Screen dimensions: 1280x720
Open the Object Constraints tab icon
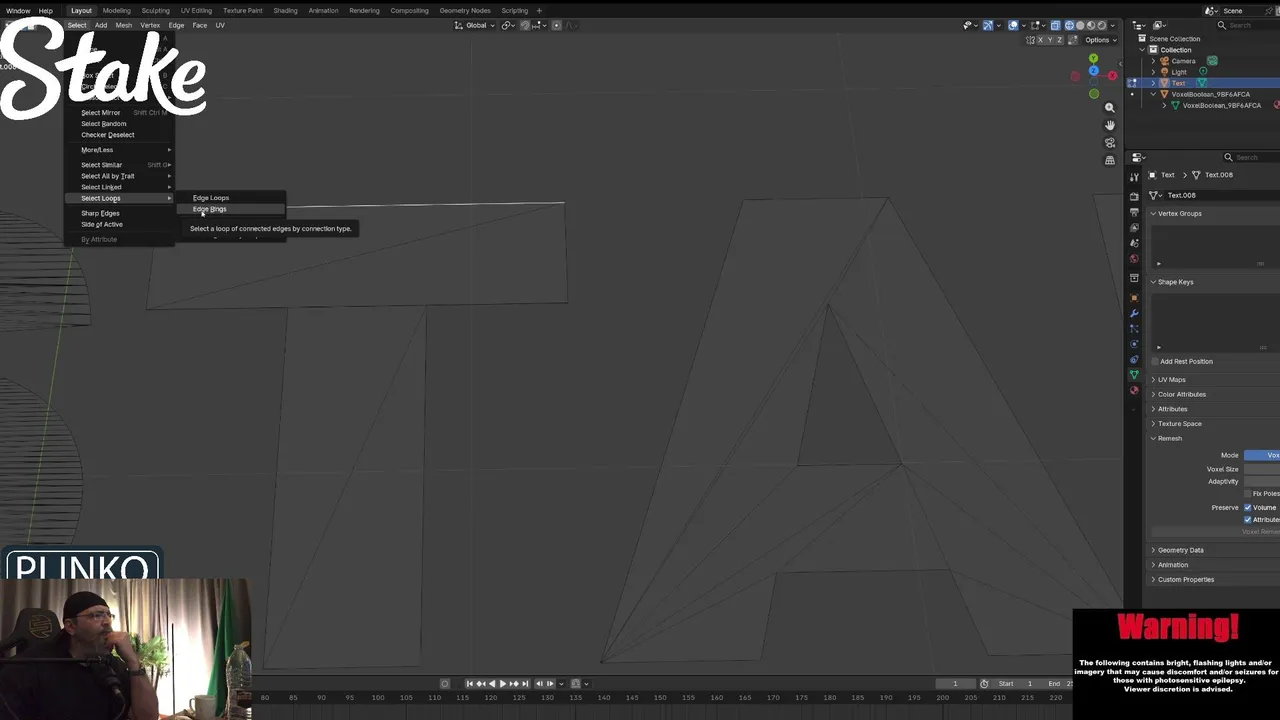coord(1134,359)
